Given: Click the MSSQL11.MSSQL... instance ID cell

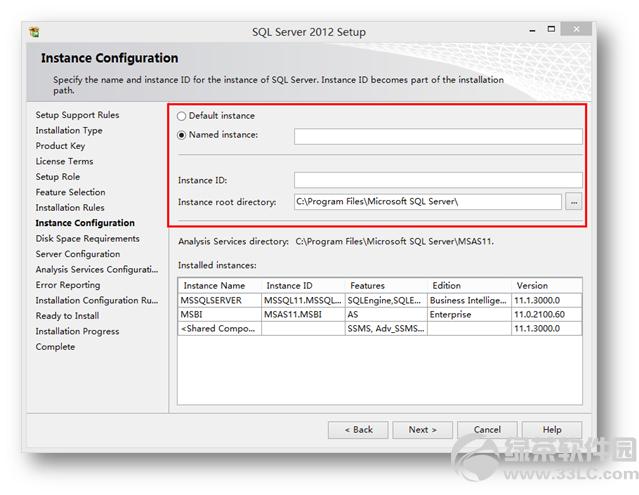Looking at the screenshot, I should click(x=303, y=301).
